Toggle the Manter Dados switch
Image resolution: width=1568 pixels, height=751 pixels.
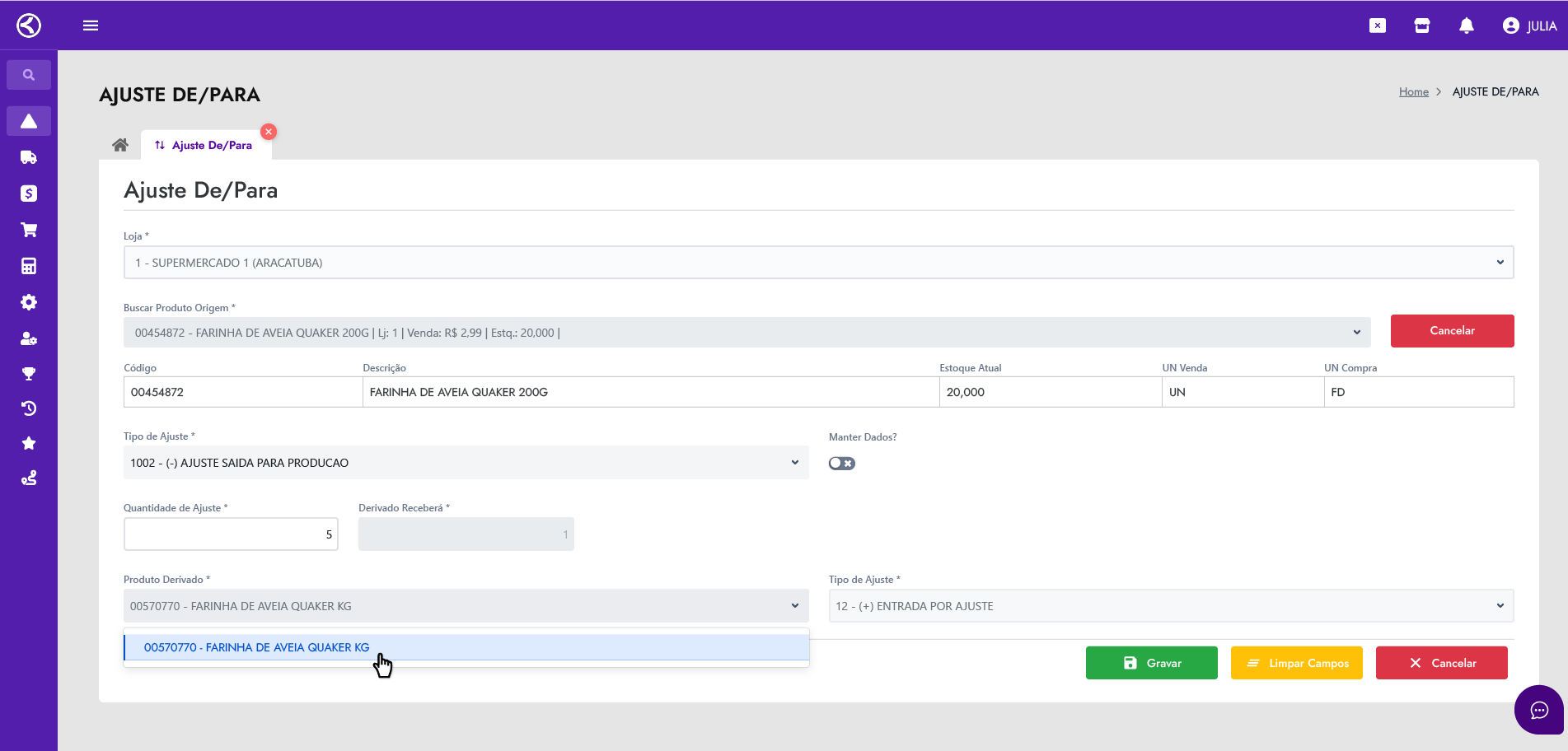(x=841, y=464)
